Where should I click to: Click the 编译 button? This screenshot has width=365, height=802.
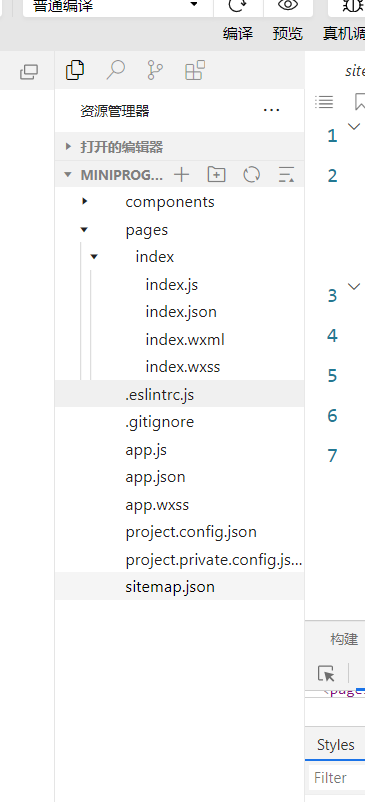(x=238, y=34)
